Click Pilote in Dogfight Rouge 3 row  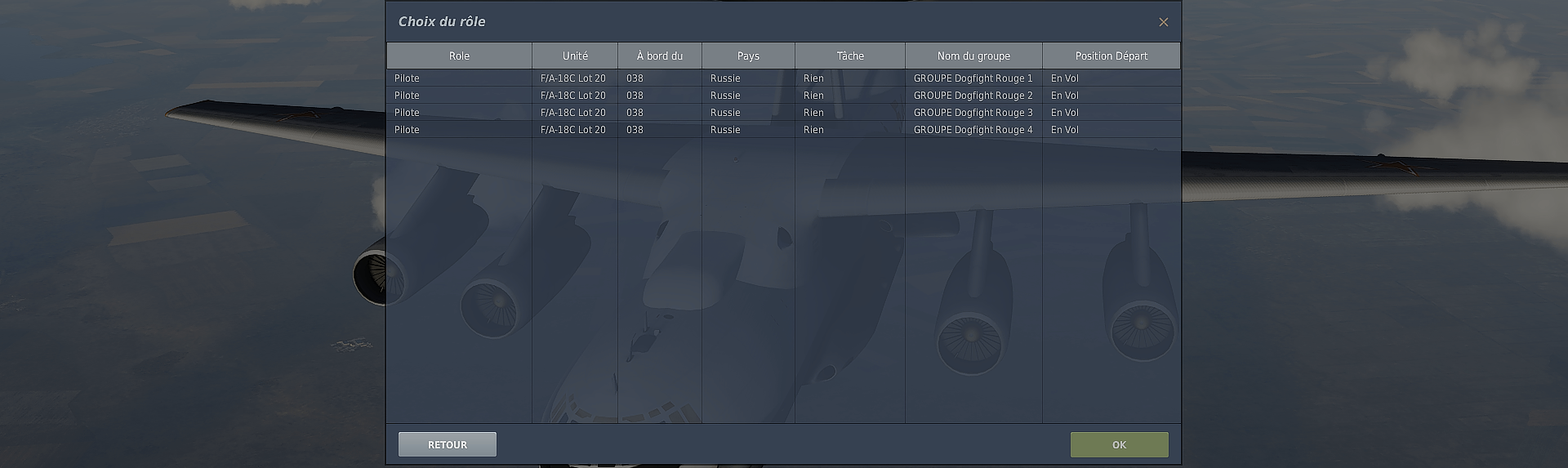(407, 113)
